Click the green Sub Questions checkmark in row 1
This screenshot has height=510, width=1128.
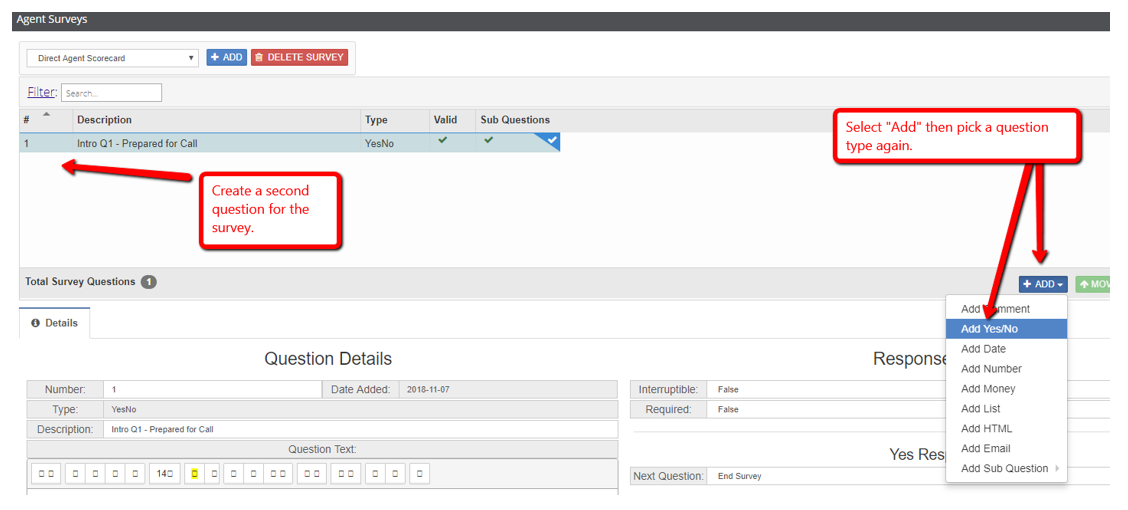(x=489, y=140)
